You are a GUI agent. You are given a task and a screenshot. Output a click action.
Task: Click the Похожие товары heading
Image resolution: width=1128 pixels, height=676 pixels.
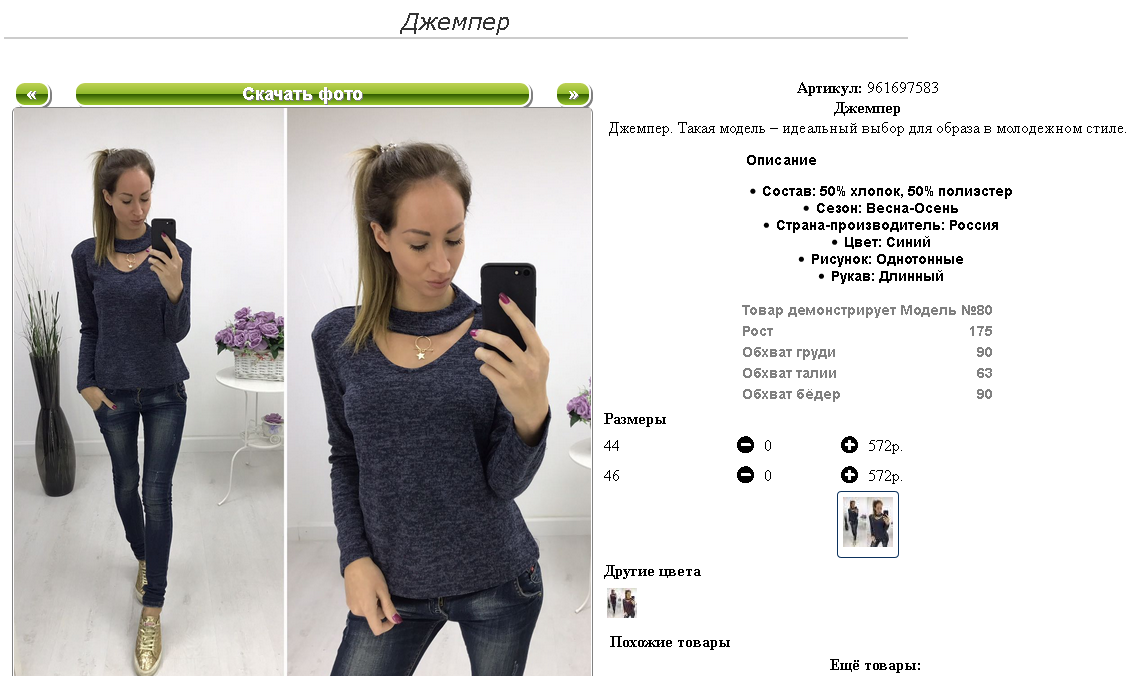point(670,642)
